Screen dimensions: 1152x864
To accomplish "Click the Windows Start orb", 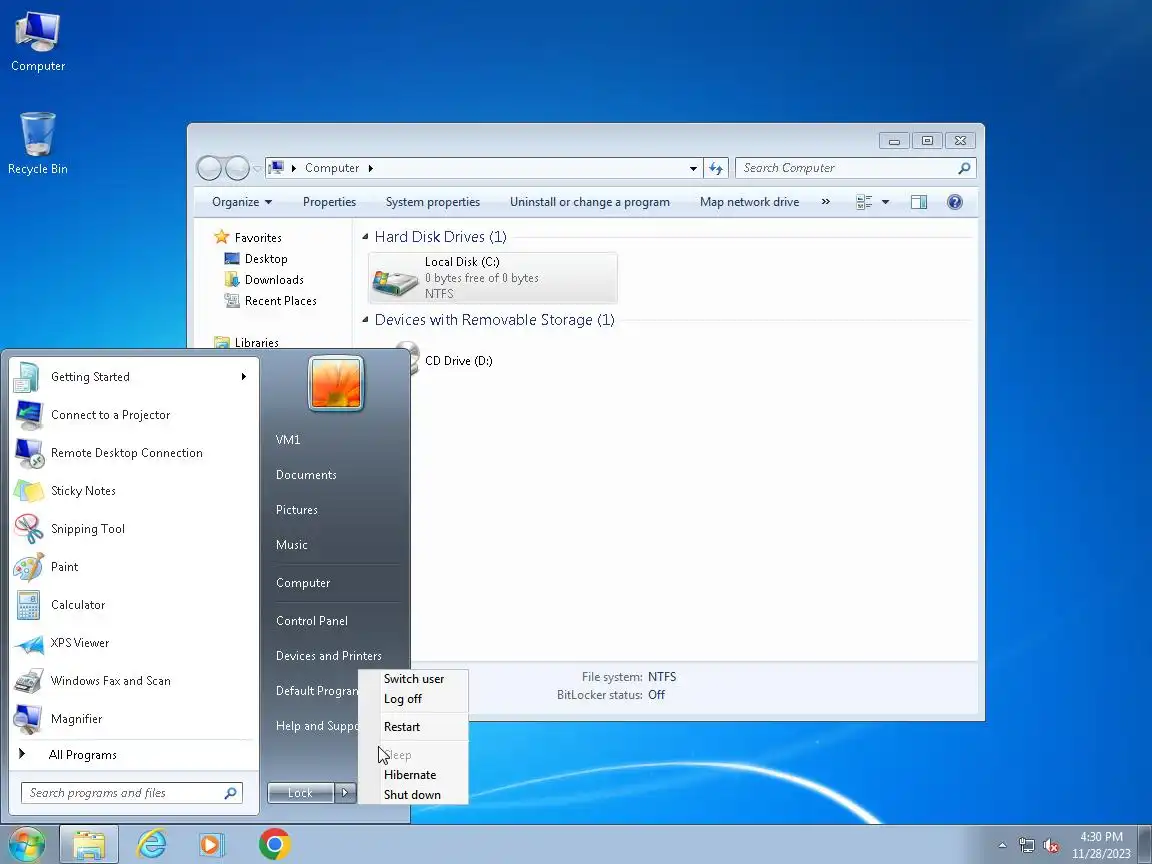I will tap(26, 845).
